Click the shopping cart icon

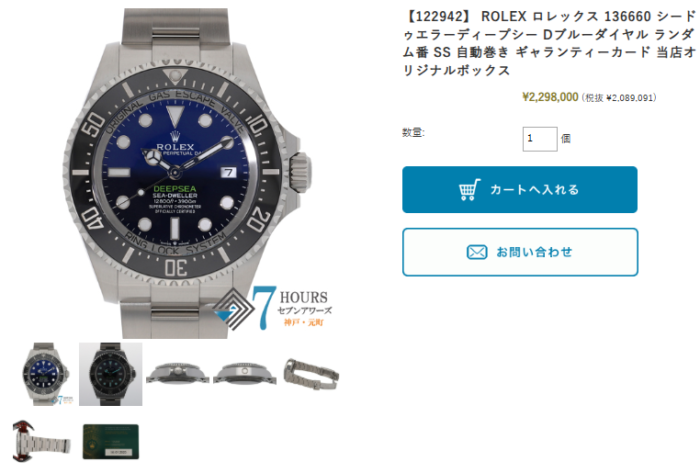tap(470, 190)
